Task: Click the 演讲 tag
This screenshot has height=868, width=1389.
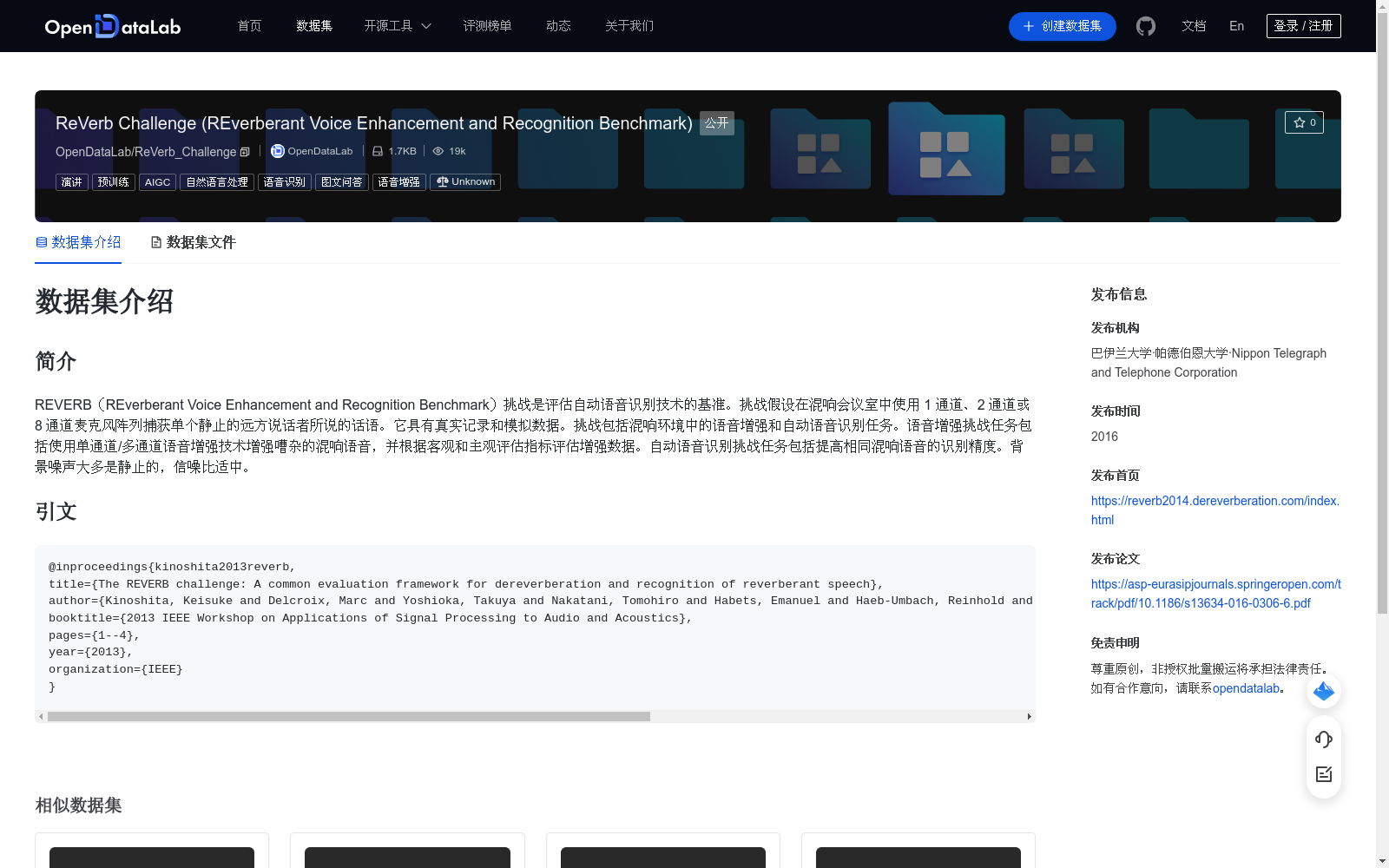Action: [x=72, y=182]
